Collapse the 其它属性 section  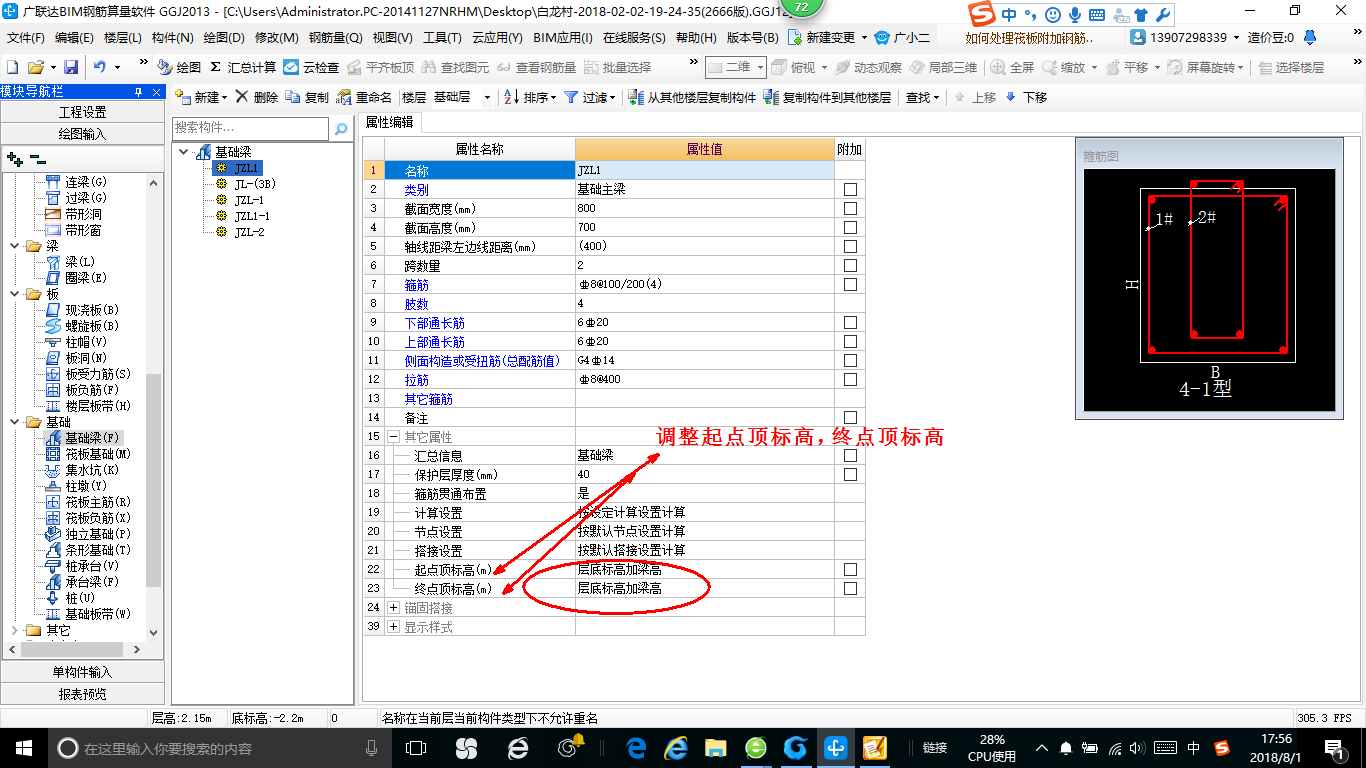[393, 436]
